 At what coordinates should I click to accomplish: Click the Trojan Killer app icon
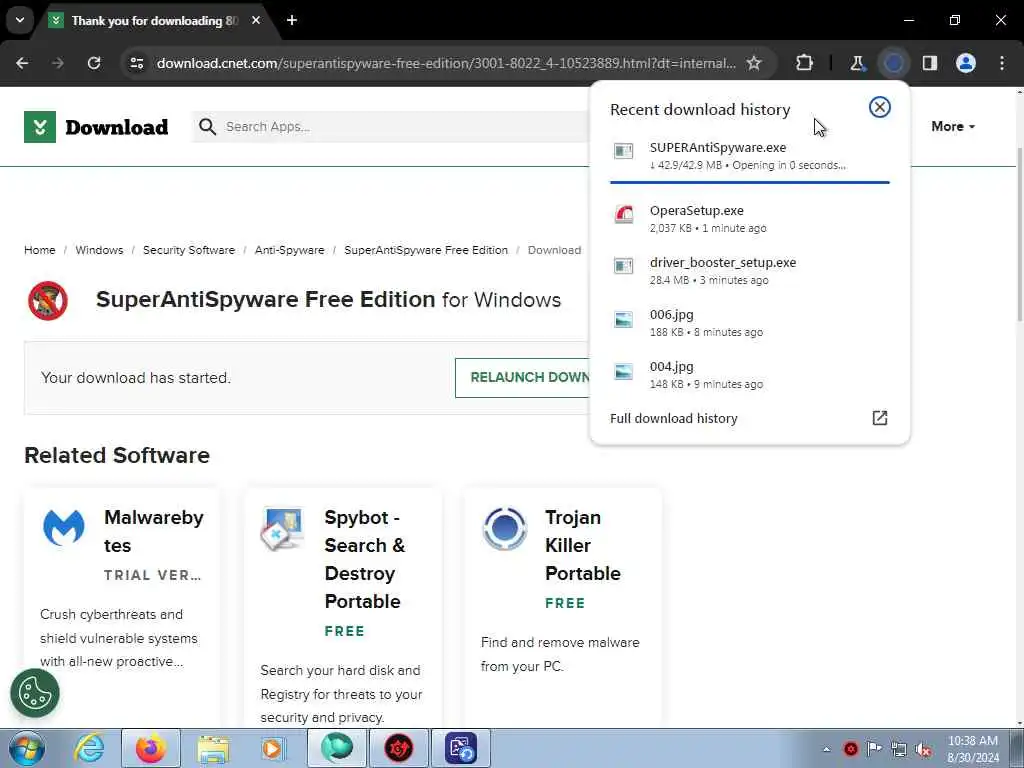(504, 528)
